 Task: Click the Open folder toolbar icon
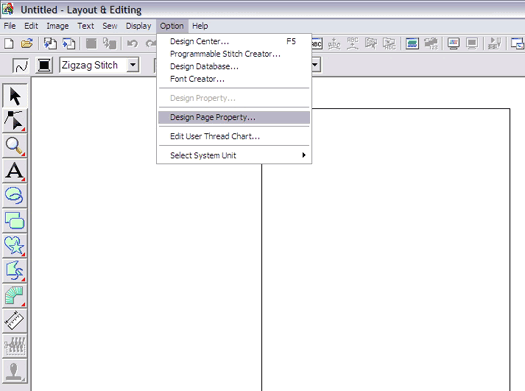[x=27, y=44]
